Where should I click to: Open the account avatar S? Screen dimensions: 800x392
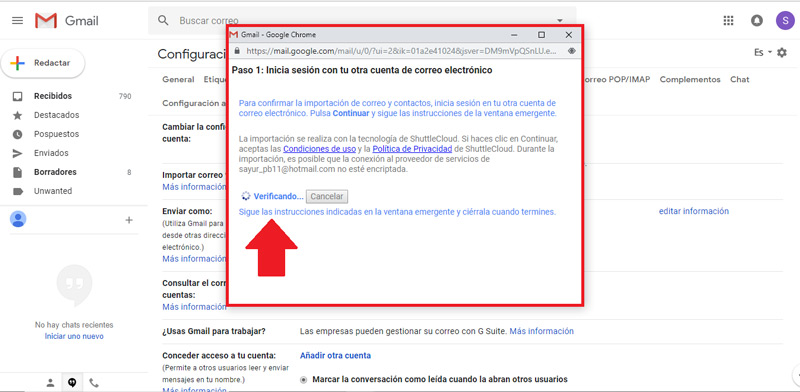pos(785,20)
